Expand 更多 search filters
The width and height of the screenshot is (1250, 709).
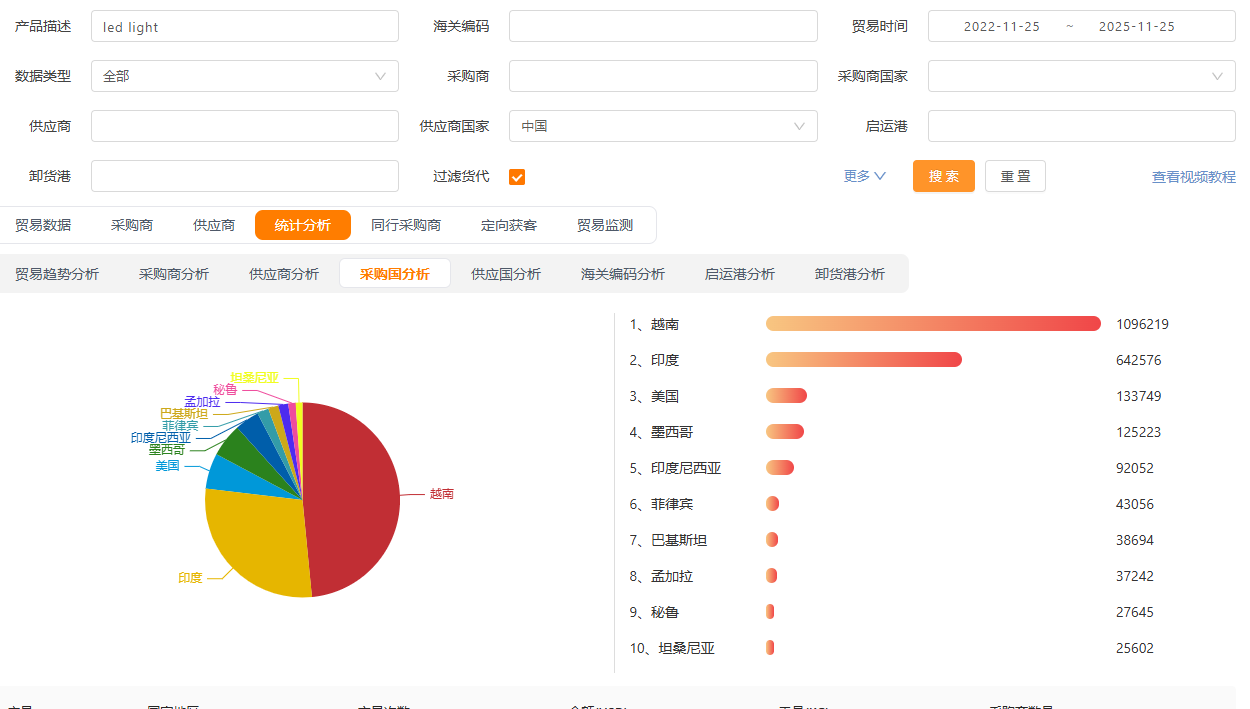865,176
